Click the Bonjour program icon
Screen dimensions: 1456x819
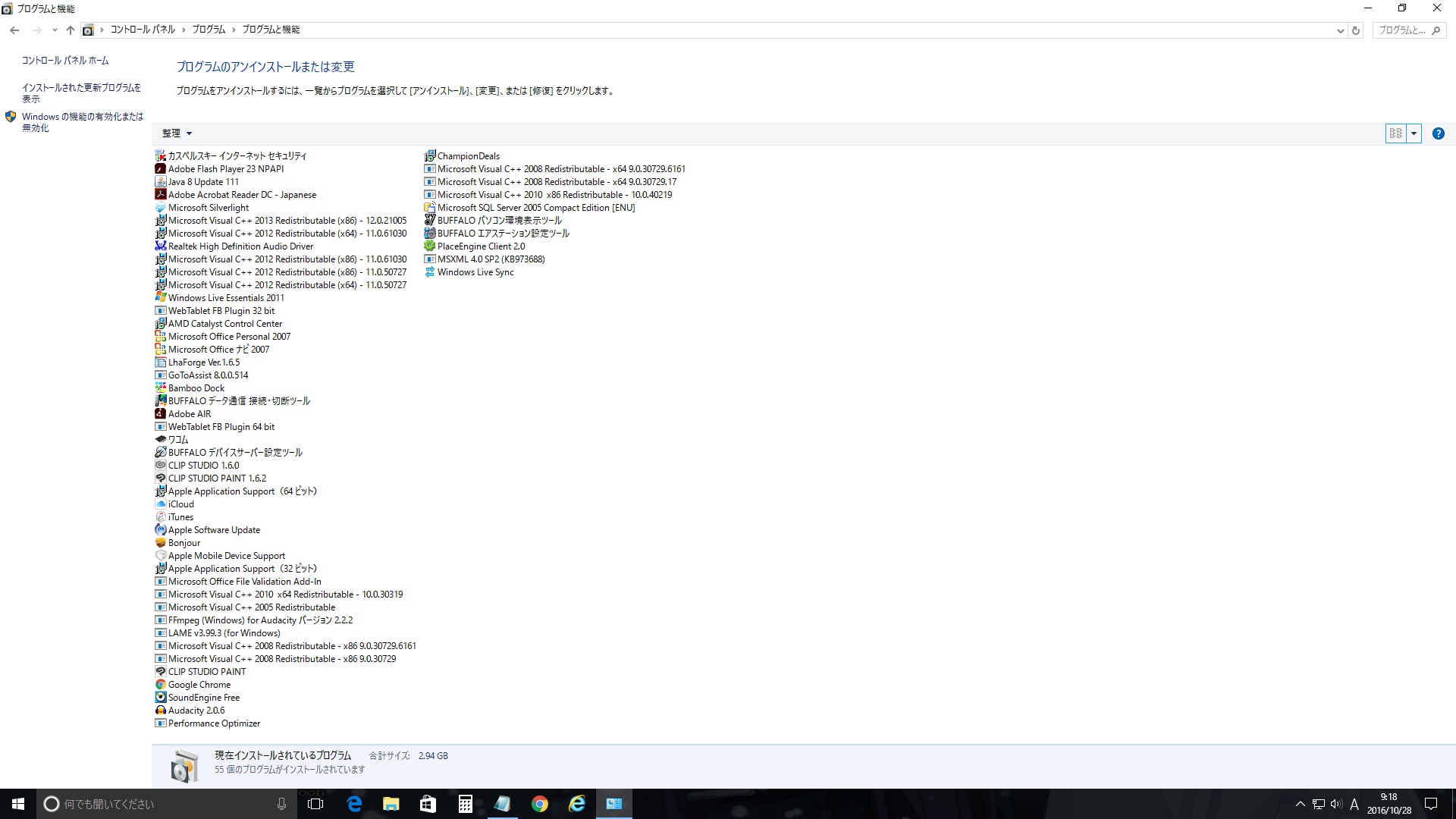[161, 543]
